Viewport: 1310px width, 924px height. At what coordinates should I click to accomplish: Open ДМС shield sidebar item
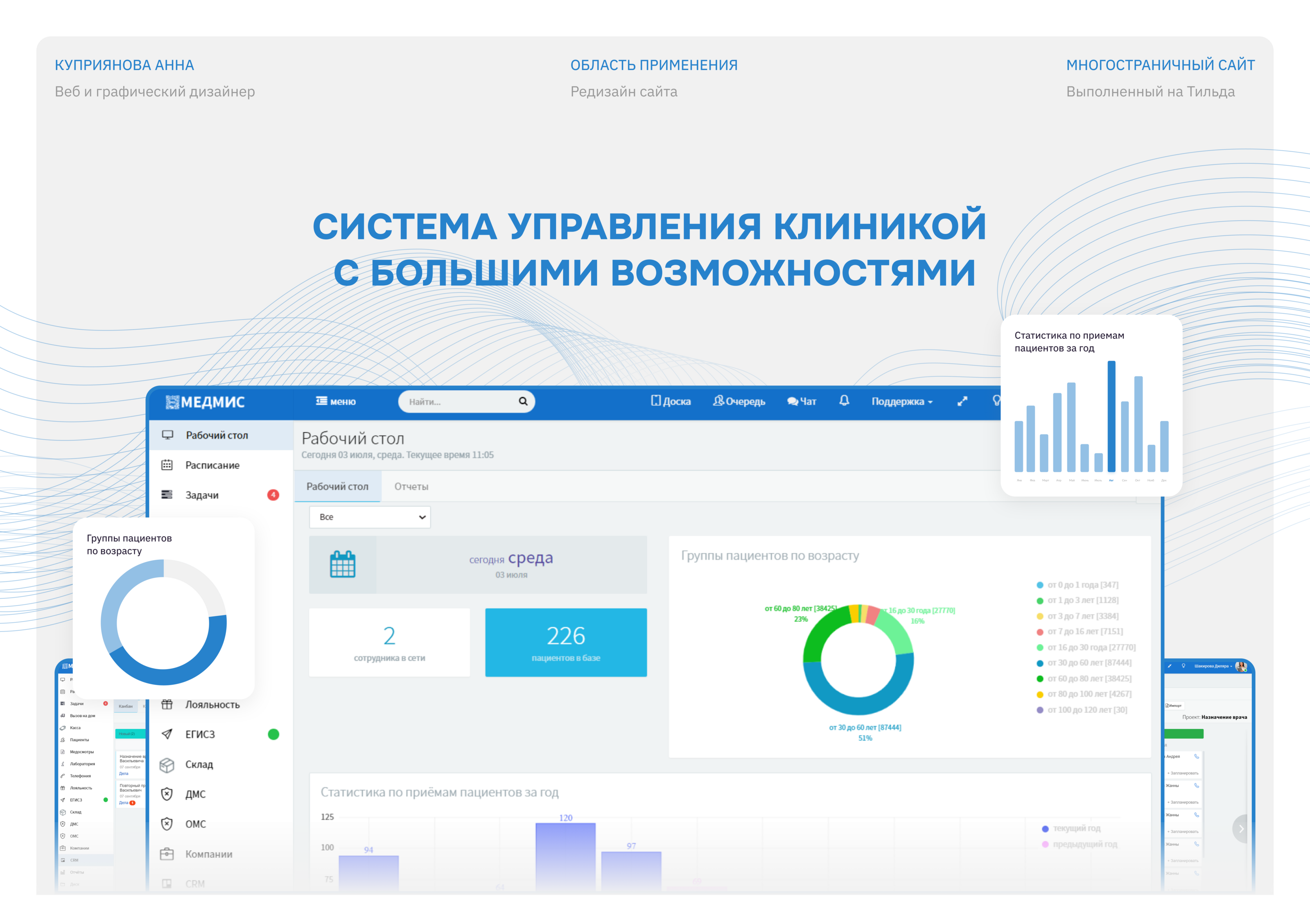click(195, 795)
